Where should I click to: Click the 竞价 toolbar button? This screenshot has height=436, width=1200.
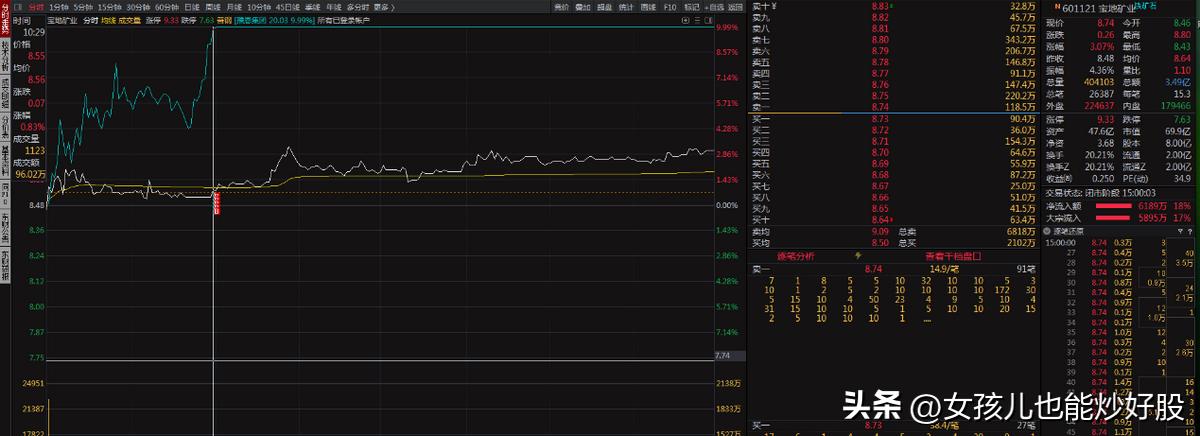tap(563, 7)
